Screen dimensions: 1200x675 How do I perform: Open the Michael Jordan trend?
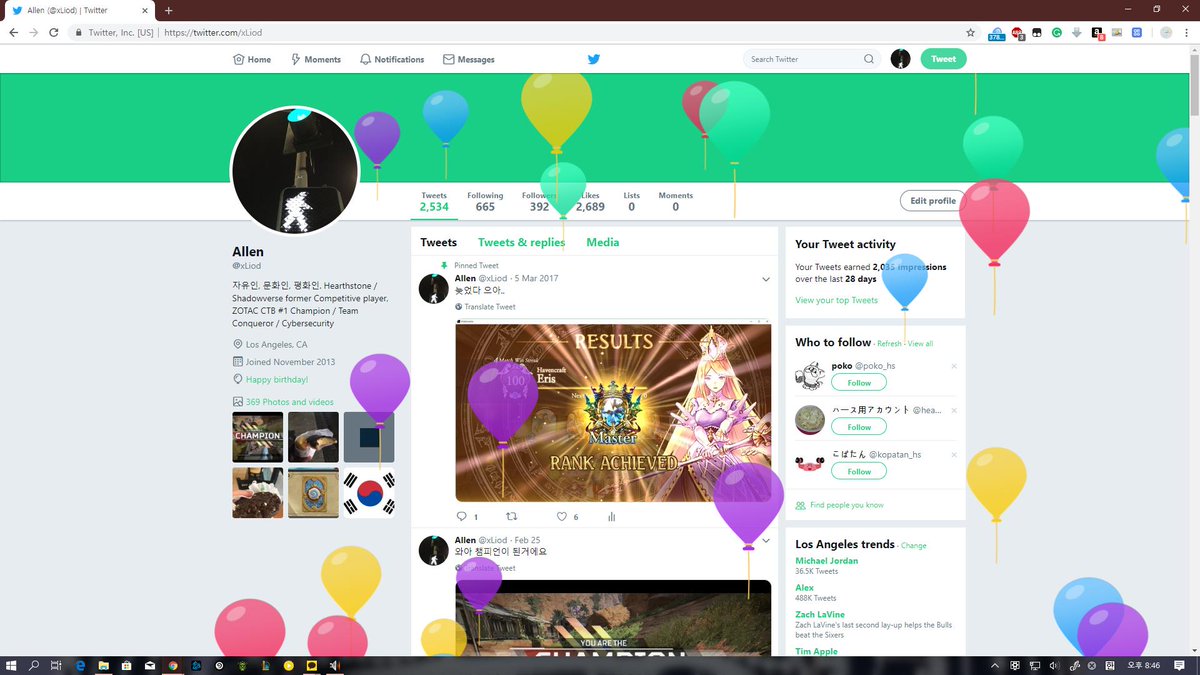coord(826,561)
